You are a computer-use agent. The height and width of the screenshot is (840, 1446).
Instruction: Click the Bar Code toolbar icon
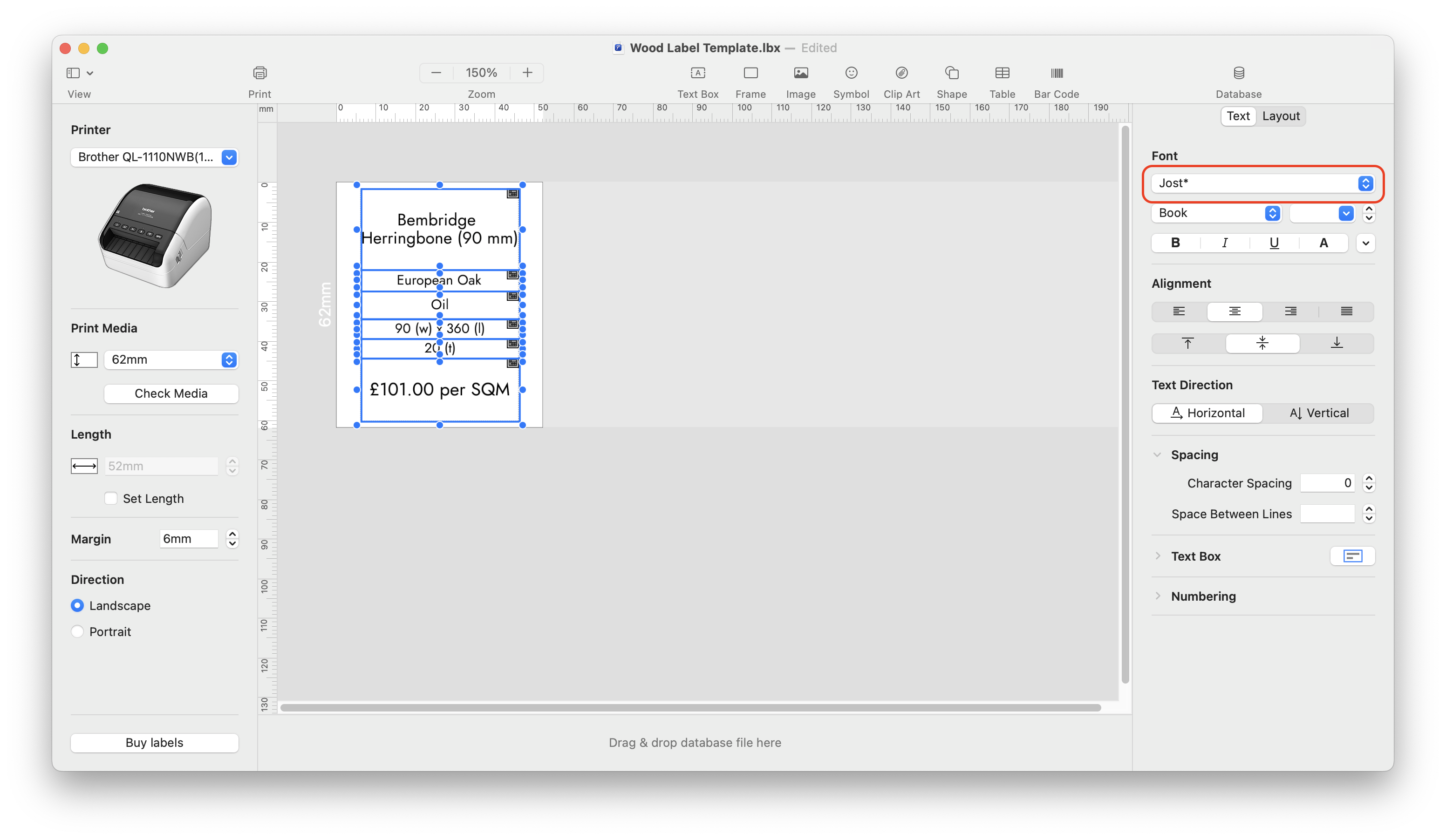[x=1056, y=73]
